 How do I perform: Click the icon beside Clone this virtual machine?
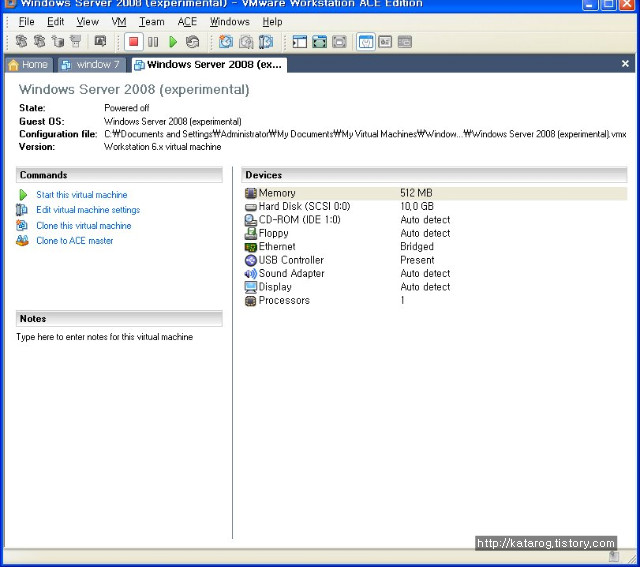22,225
